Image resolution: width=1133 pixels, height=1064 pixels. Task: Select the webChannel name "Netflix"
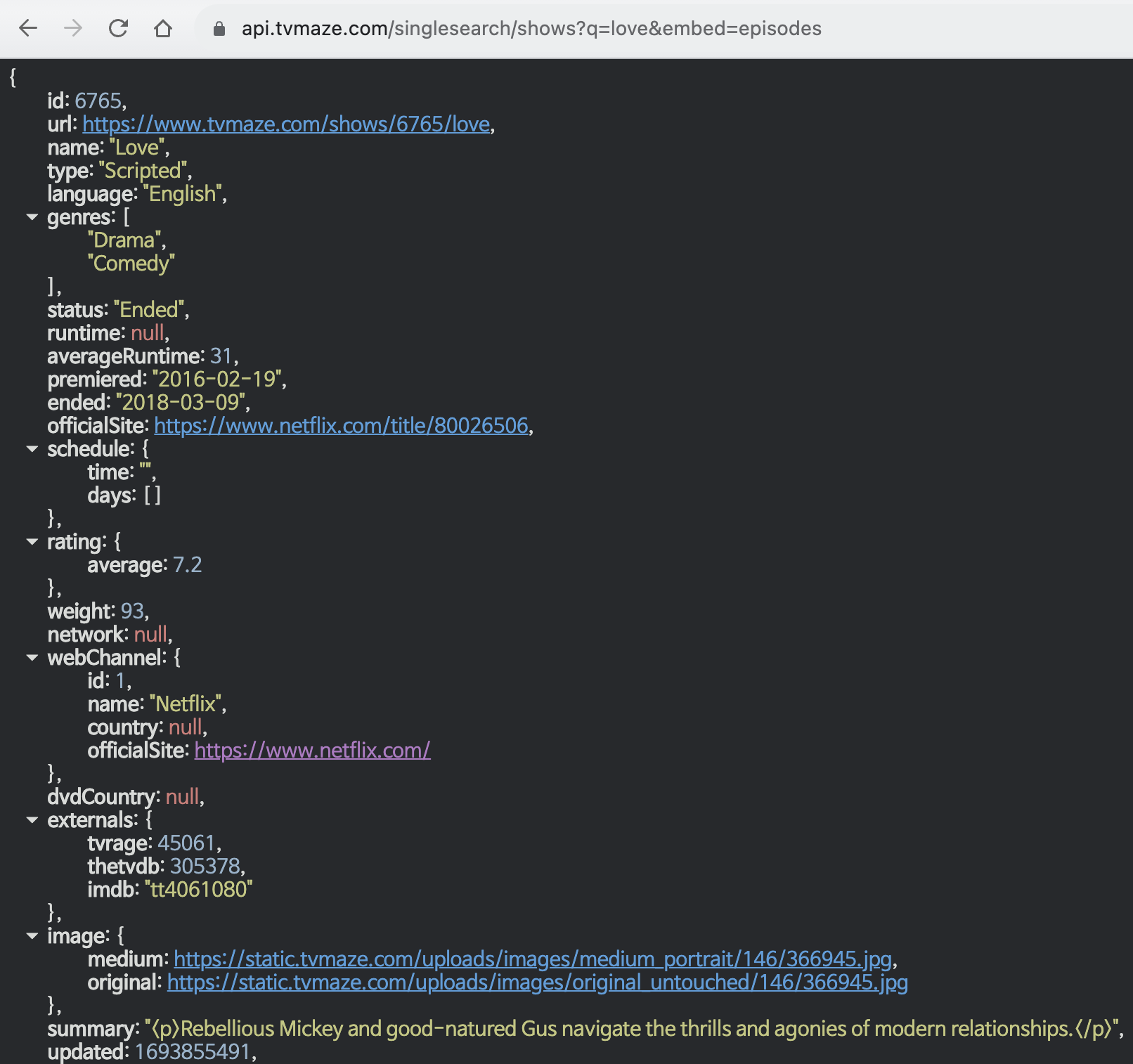(186, 704)
